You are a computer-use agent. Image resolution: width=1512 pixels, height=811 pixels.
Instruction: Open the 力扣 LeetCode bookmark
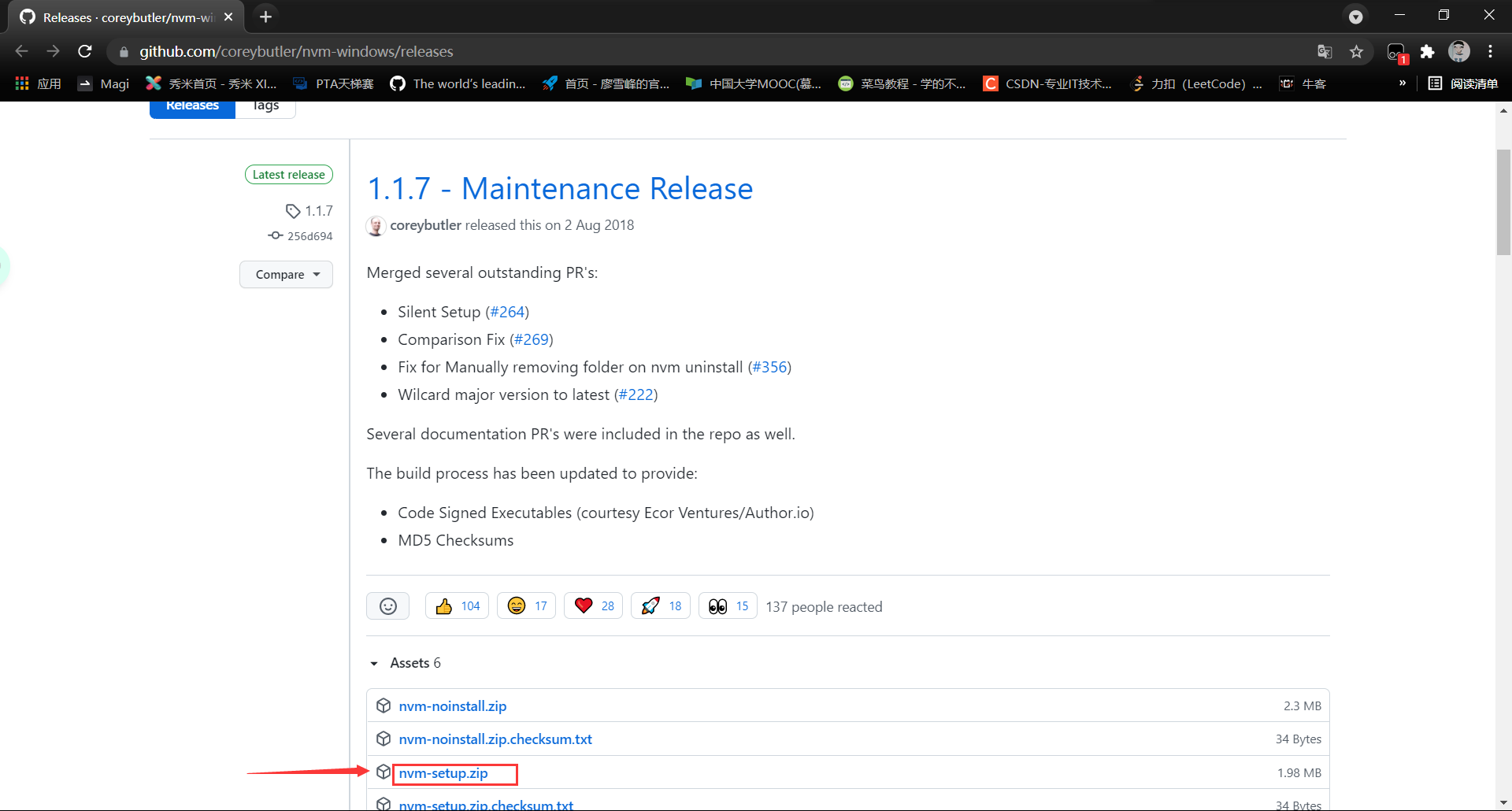point(1195,83)
